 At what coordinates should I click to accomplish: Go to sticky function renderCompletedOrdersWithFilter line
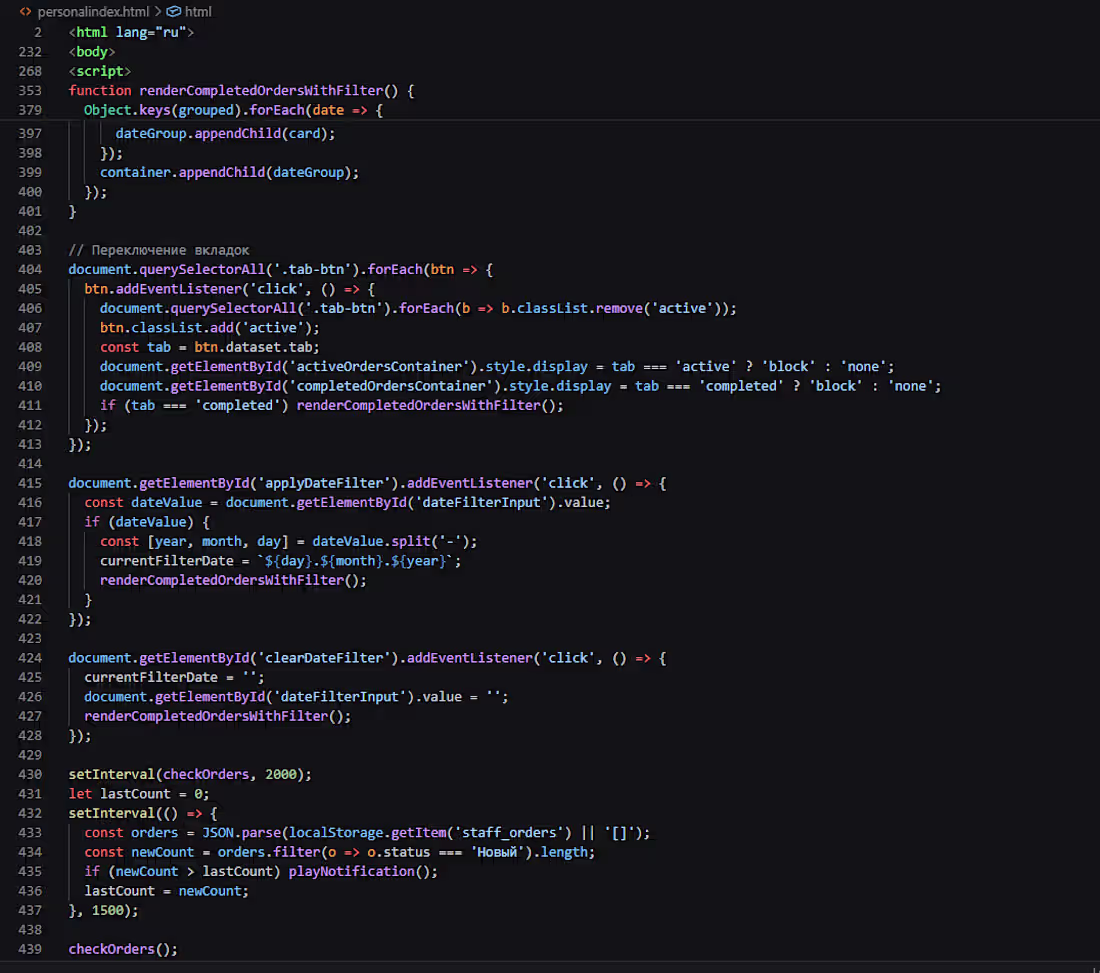pos(241,90)
